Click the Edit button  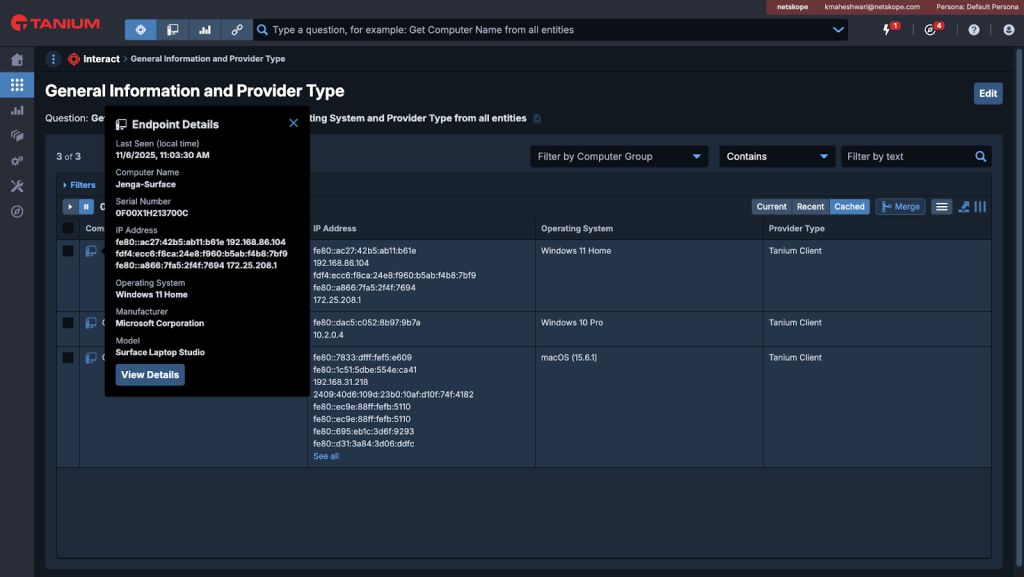tap(987, 93)
